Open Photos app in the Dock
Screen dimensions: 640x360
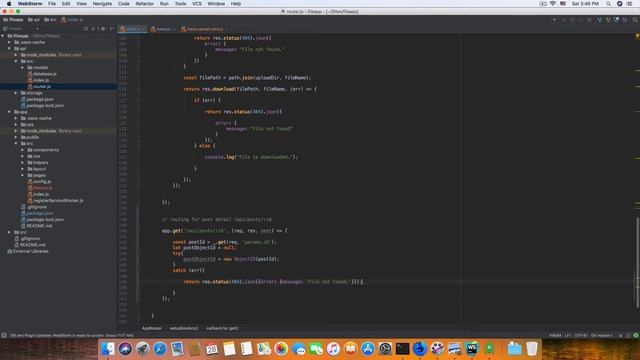click(281, 349)
